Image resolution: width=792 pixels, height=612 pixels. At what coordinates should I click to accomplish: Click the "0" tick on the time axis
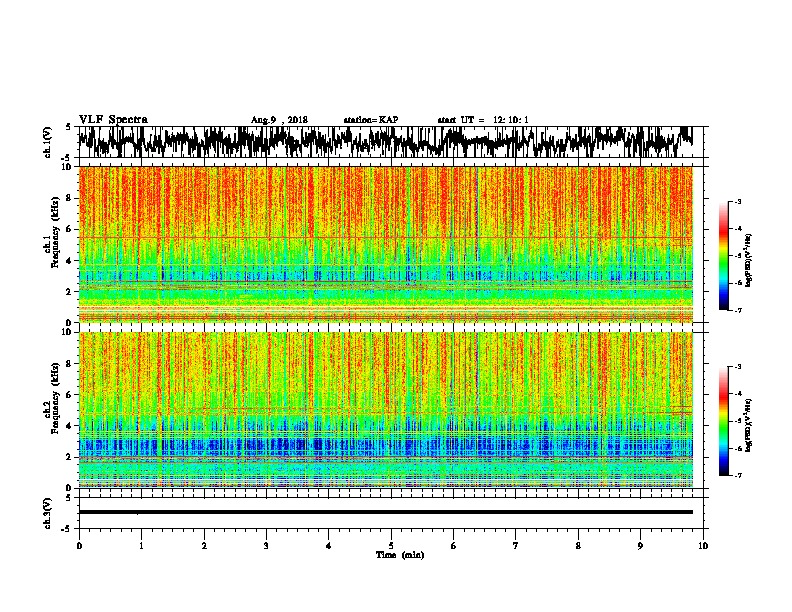(79, 546)
